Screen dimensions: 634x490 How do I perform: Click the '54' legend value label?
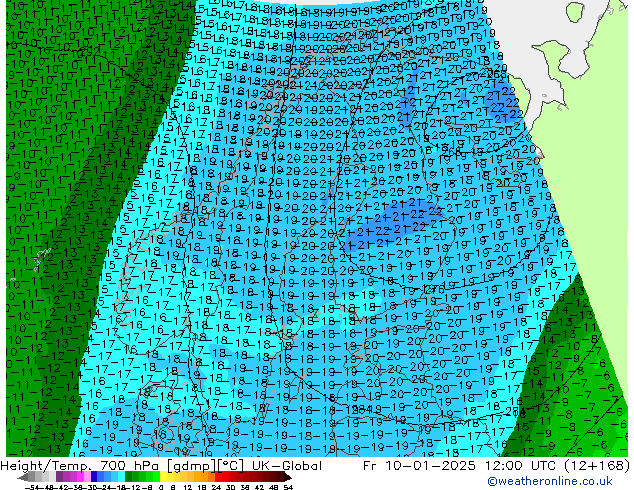288,488
